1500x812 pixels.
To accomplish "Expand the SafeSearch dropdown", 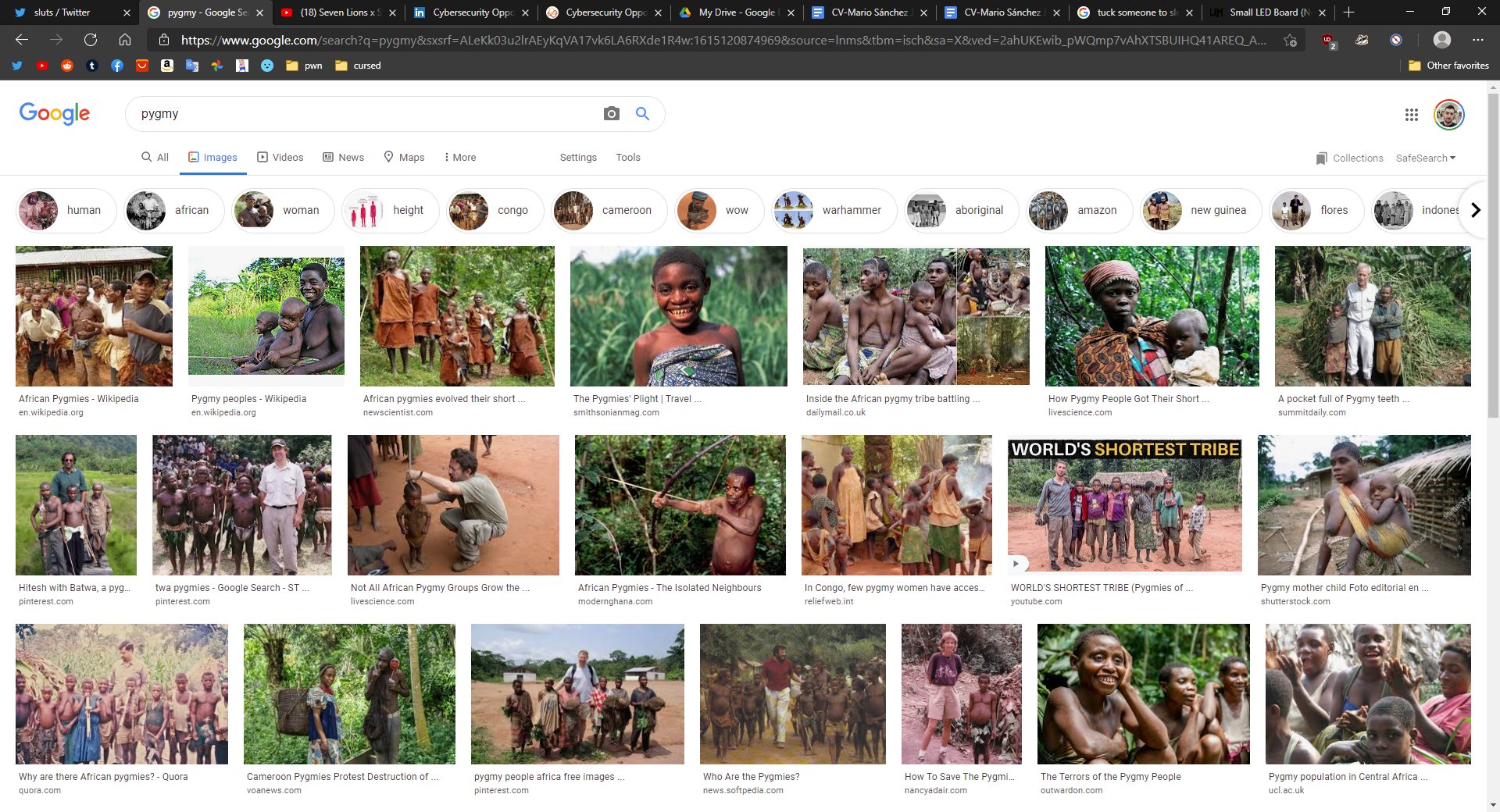I will click(x=1425, y=158).
